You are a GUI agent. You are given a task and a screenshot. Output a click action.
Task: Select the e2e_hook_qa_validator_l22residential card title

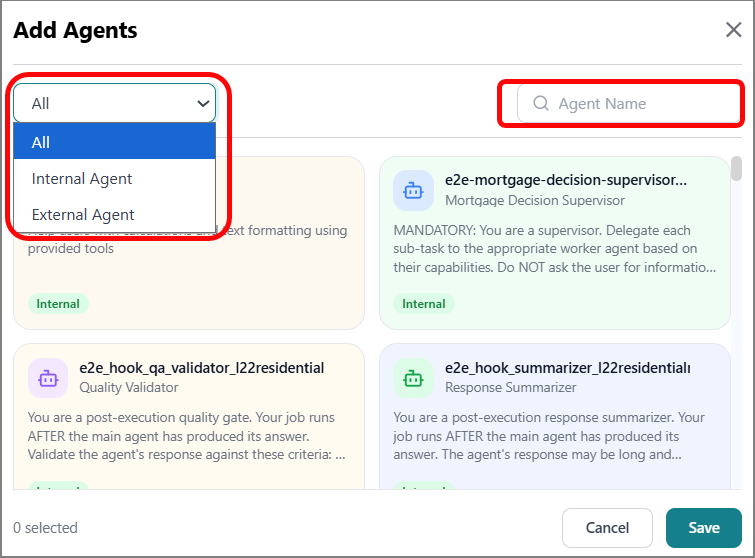(x=202, y=368)
